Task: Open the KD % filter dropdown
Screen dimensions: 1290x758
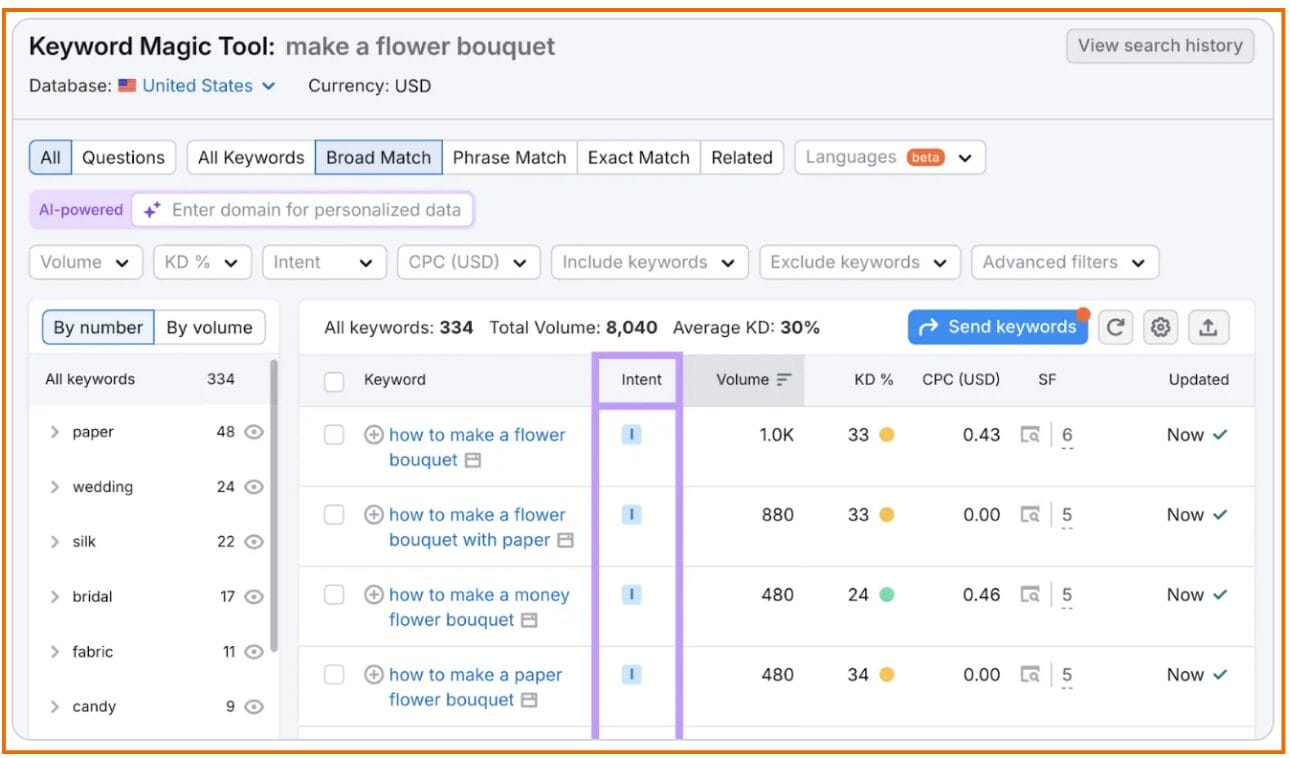Action: 201,262
